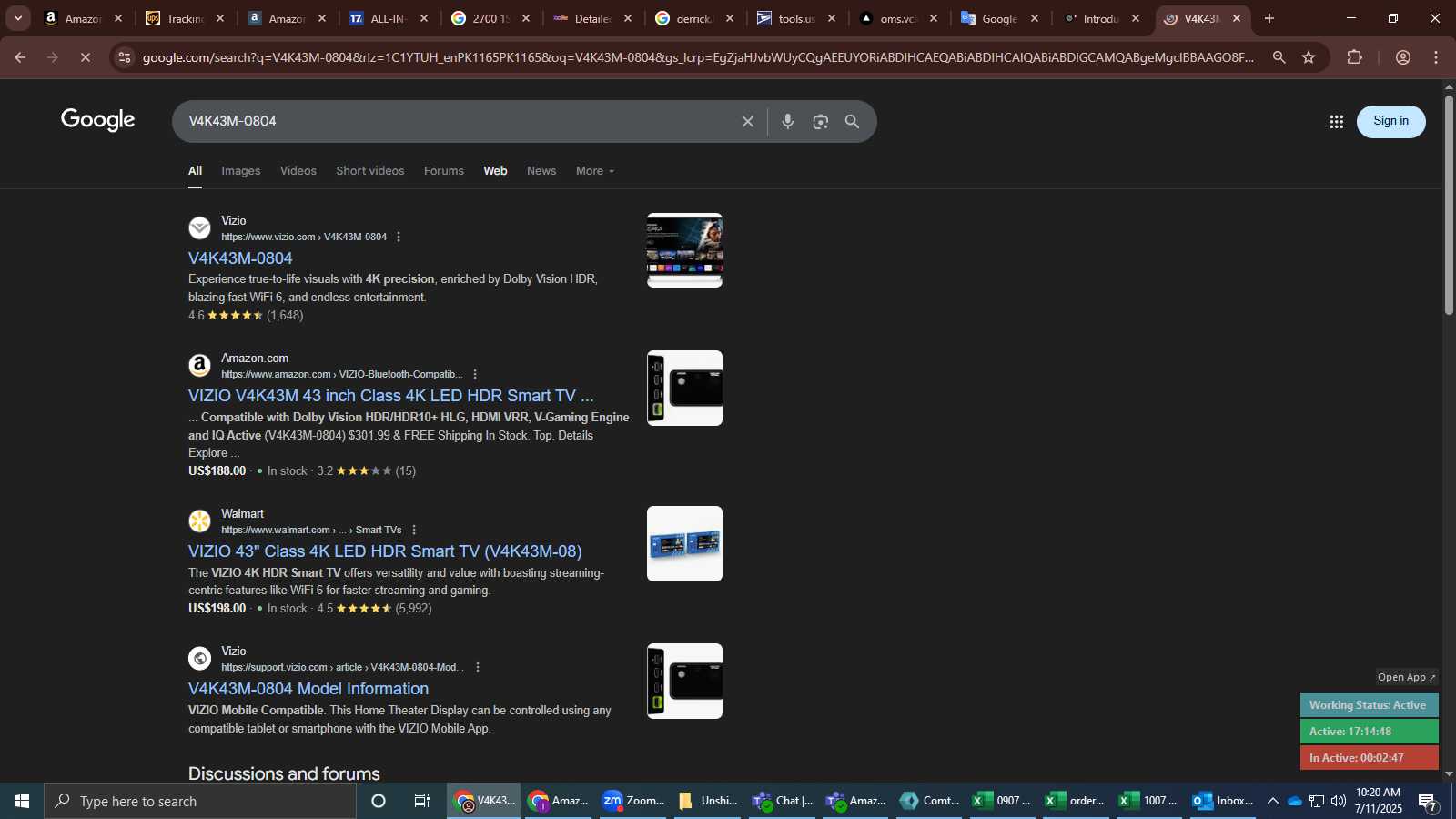This screenshot has width=1456, height=819.
Task: Switch to the Tracking browser tab
Action: (x=185, y=18)
